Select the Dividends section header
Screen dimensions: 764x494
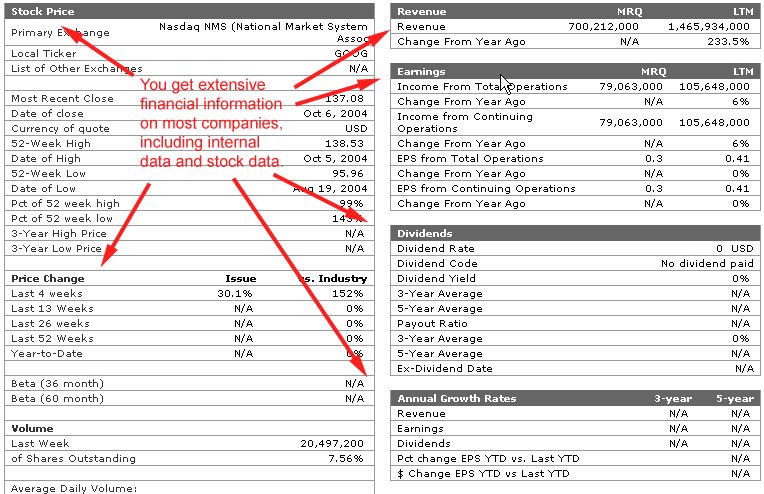point(425,233)
